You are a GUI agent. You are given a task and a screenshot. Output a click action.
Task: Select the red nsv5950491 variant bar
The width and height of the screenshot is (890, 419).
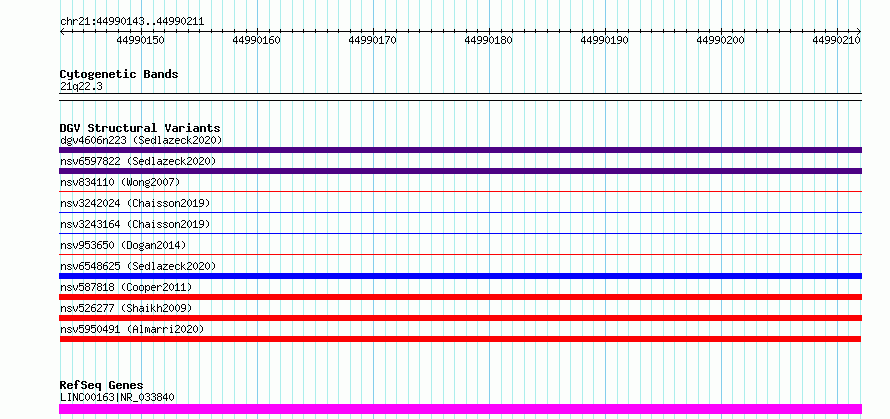pos(460,339)
